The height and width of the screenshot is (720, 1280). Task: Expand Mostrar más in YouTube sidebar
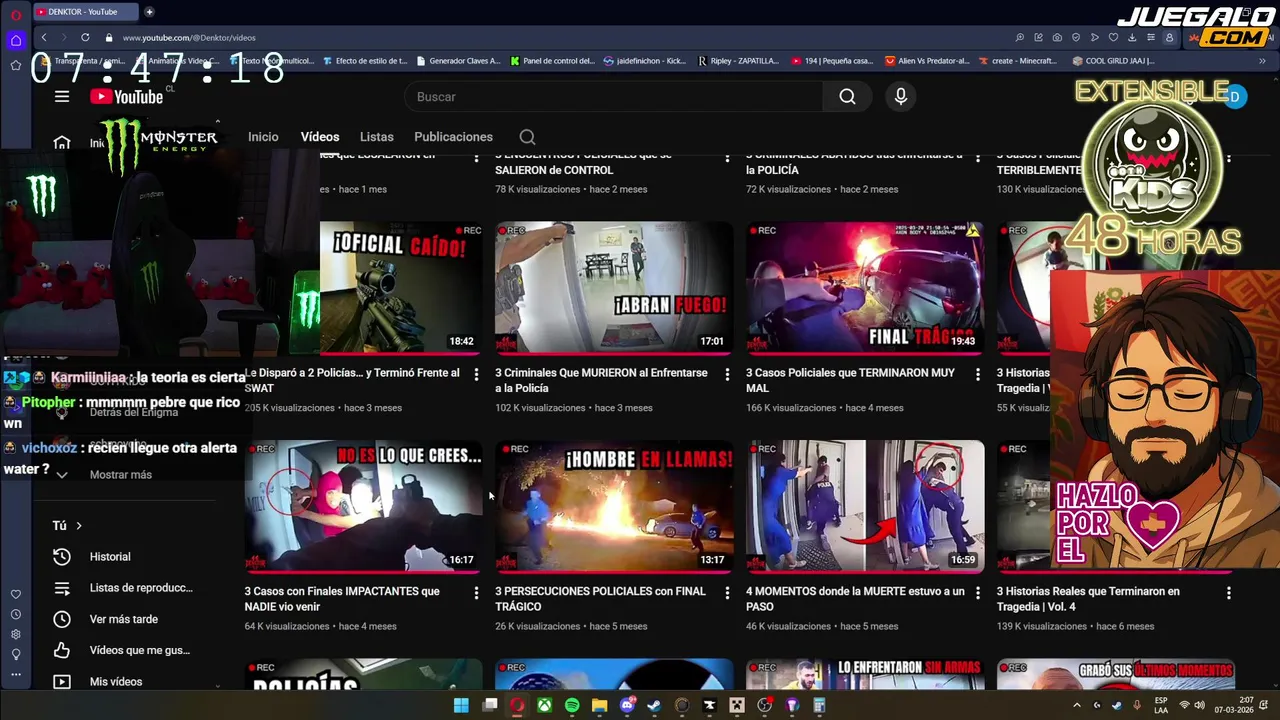tap(120, 475)
